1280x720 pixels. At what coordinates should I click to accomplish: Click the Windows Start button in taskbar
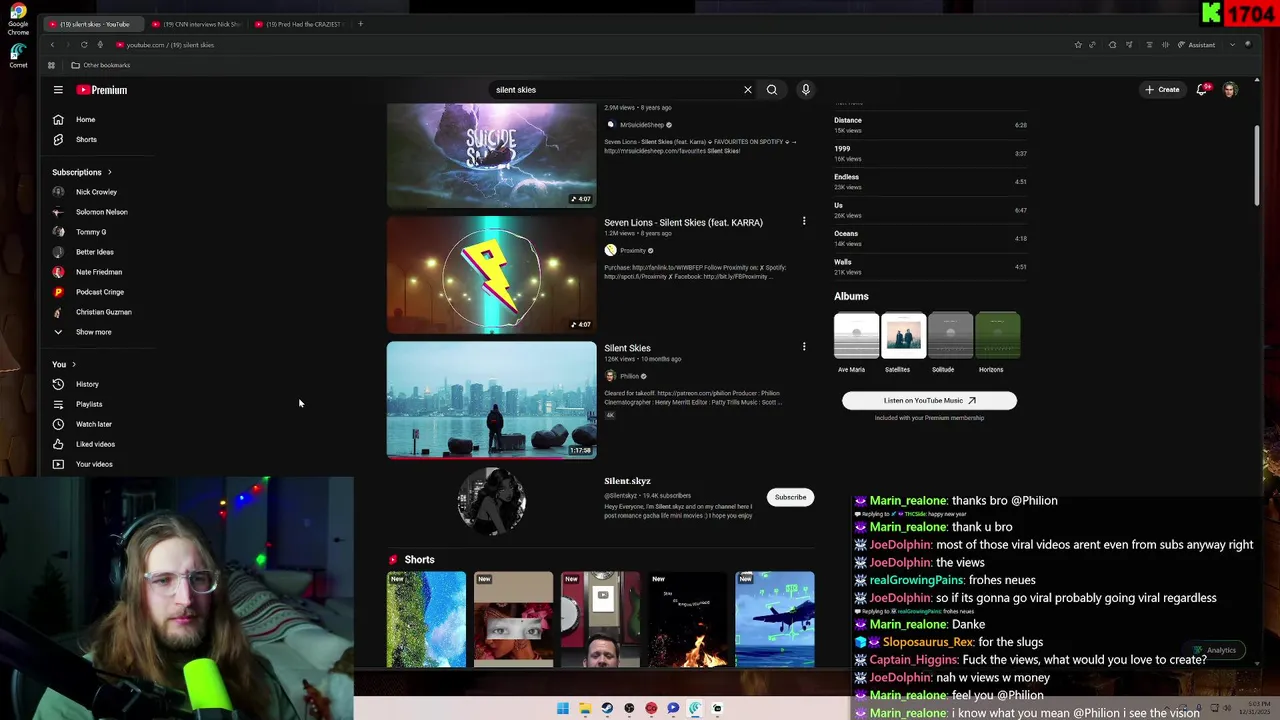(563, 709)
